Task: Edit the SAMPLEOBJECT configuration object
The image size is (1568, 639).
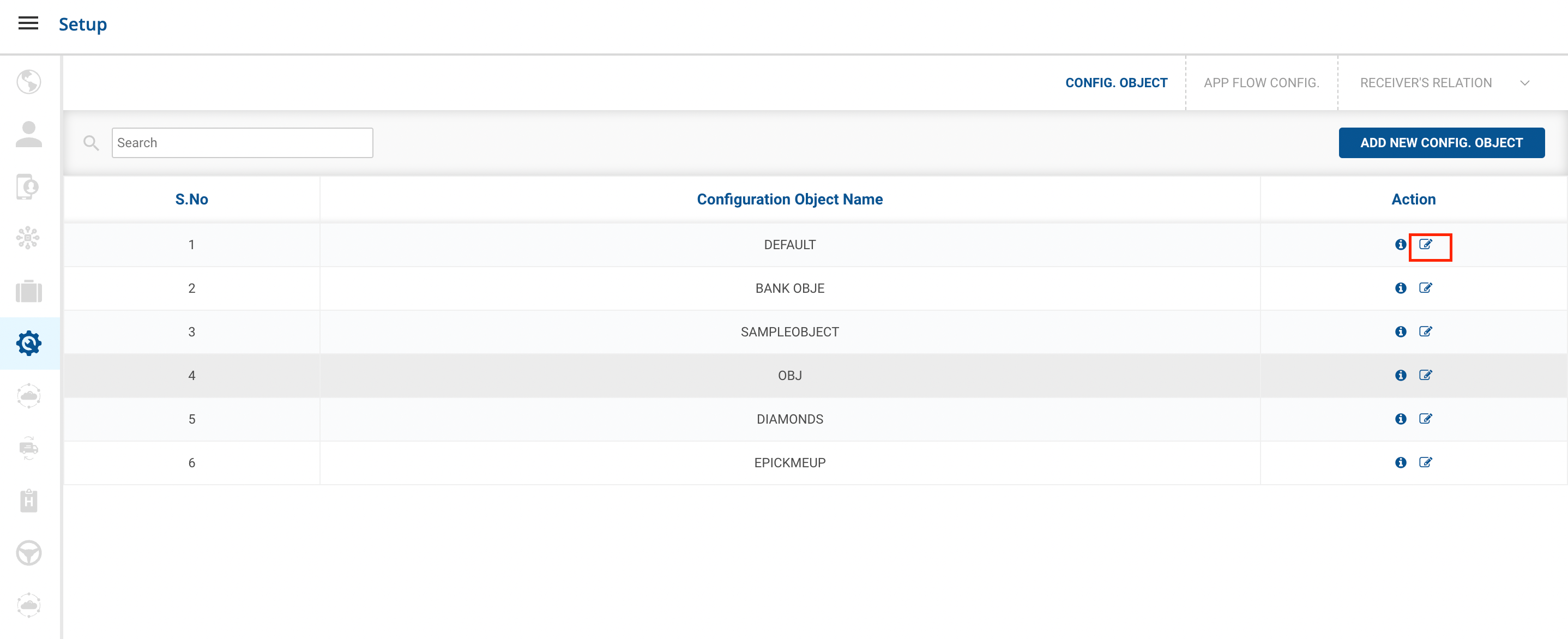Action: coord(1425,331)
